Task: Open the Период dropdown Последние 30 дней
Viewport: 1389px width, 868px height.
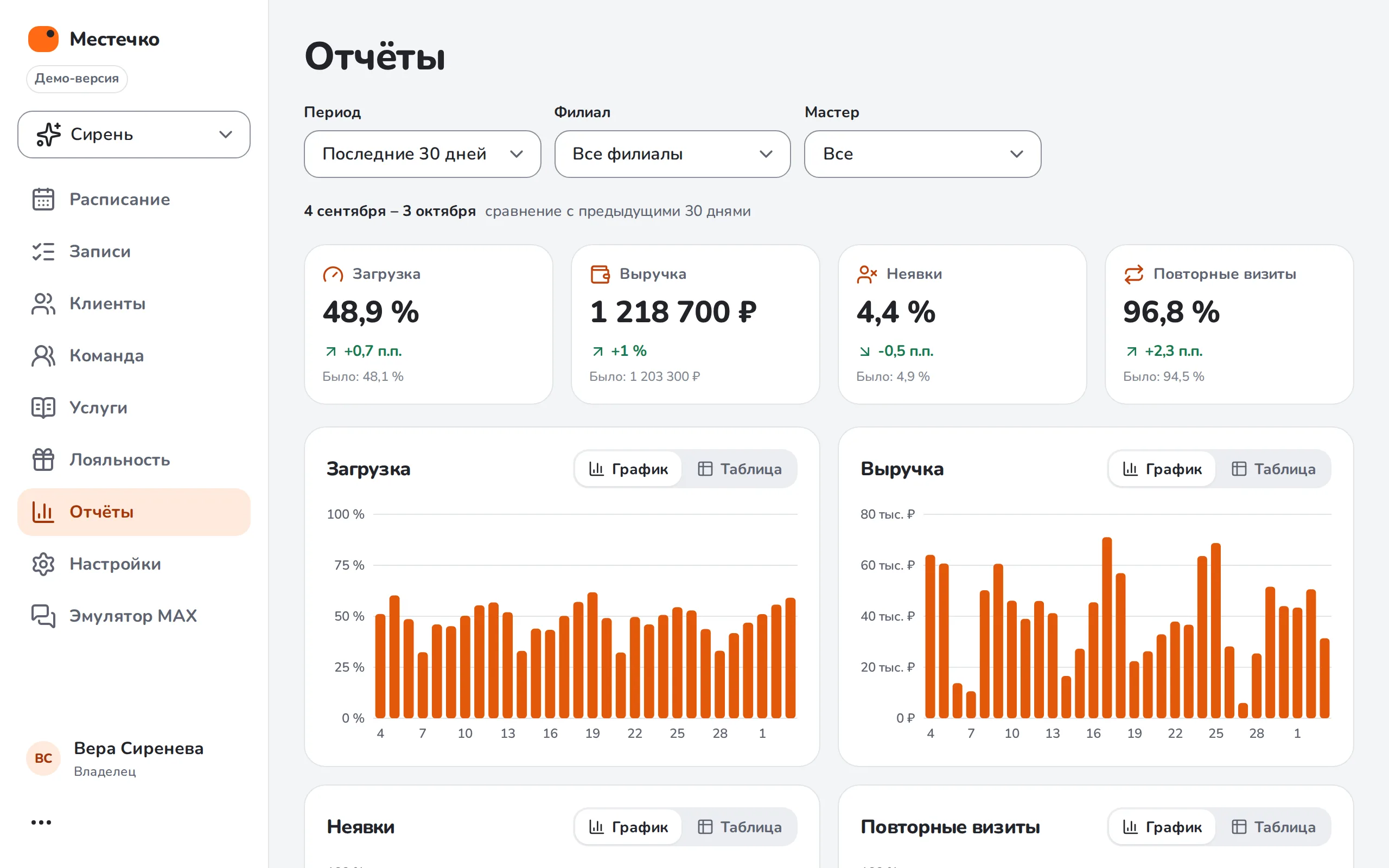Action: tap(423, 154)
